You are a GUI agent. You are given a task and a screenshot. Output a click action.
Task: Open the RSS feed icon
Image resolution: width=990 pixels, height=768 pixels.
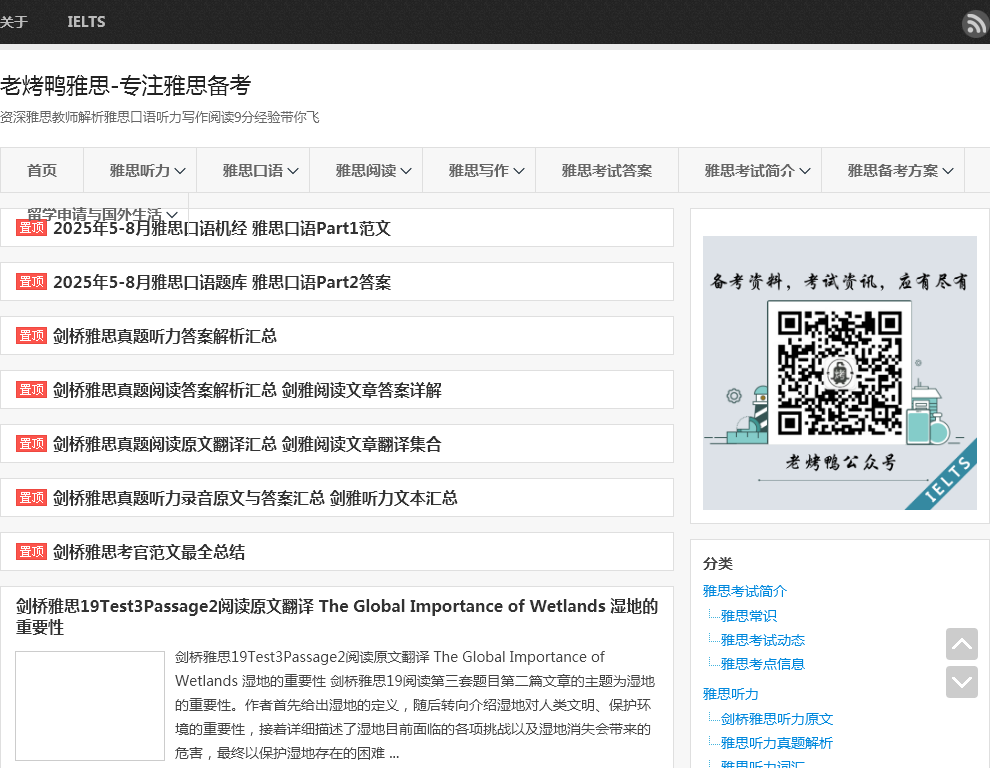tap(975, 24)
